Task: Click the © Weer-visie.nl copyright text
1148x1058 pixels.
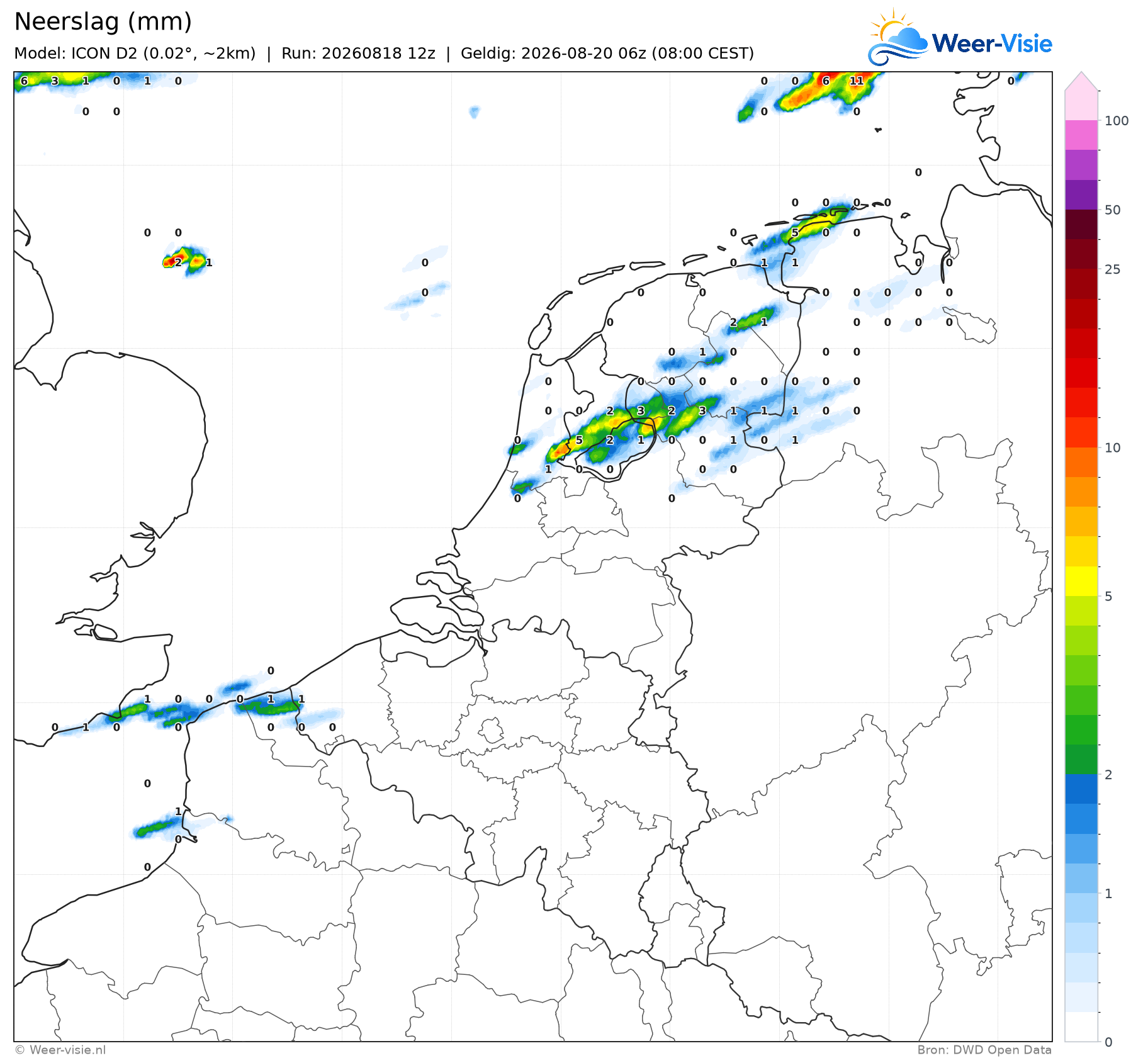Action: (x=60, y=1050)
